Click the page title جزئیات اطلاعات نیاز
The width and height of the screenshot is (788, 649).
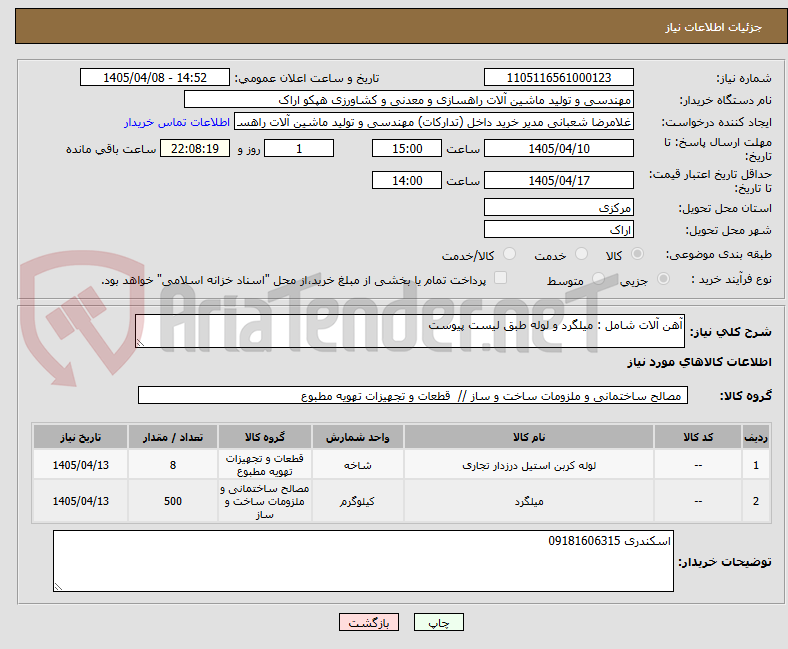714,27
